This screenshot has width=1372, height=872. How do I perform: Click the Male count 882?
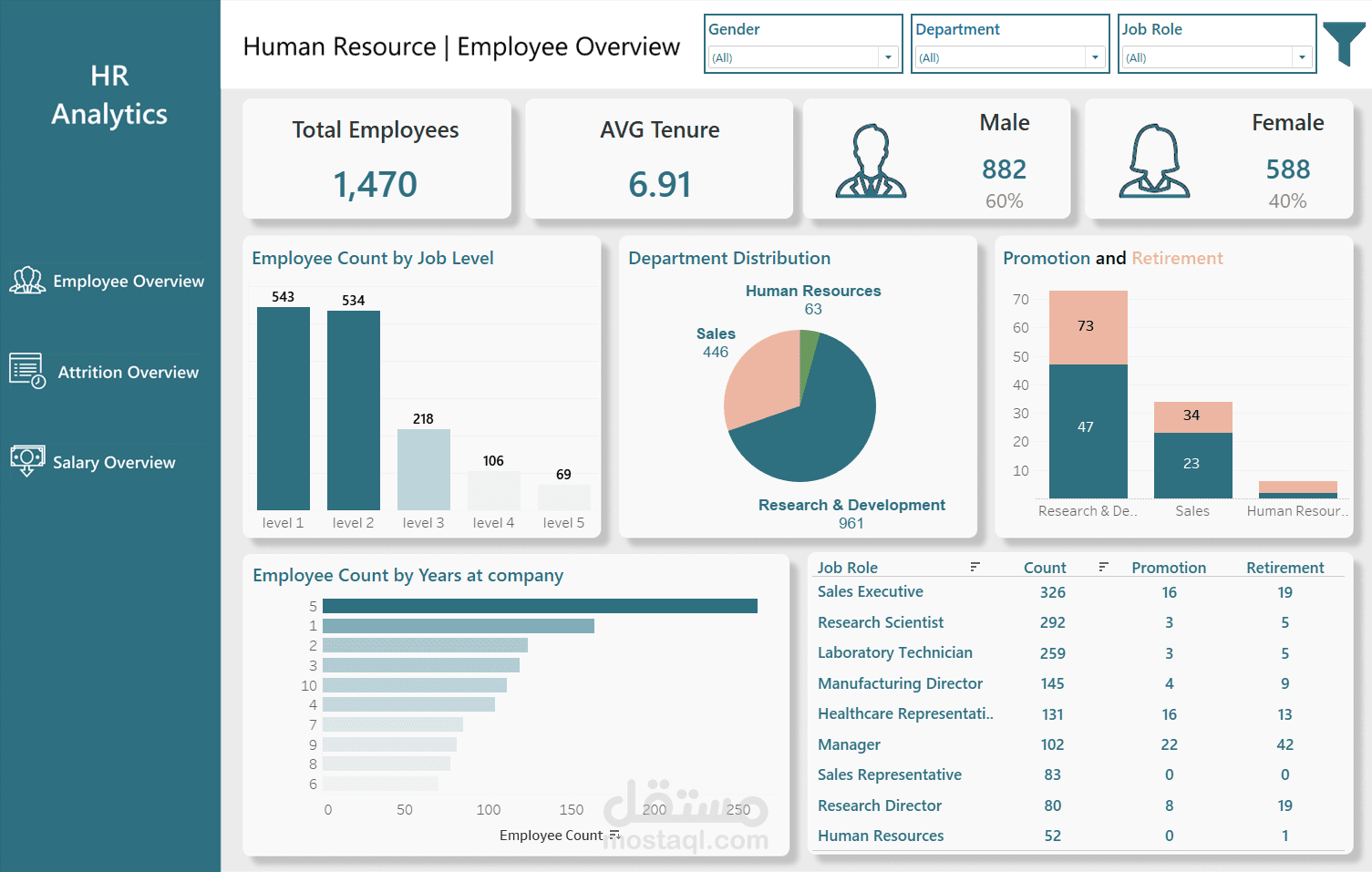tap(1005, 169)
